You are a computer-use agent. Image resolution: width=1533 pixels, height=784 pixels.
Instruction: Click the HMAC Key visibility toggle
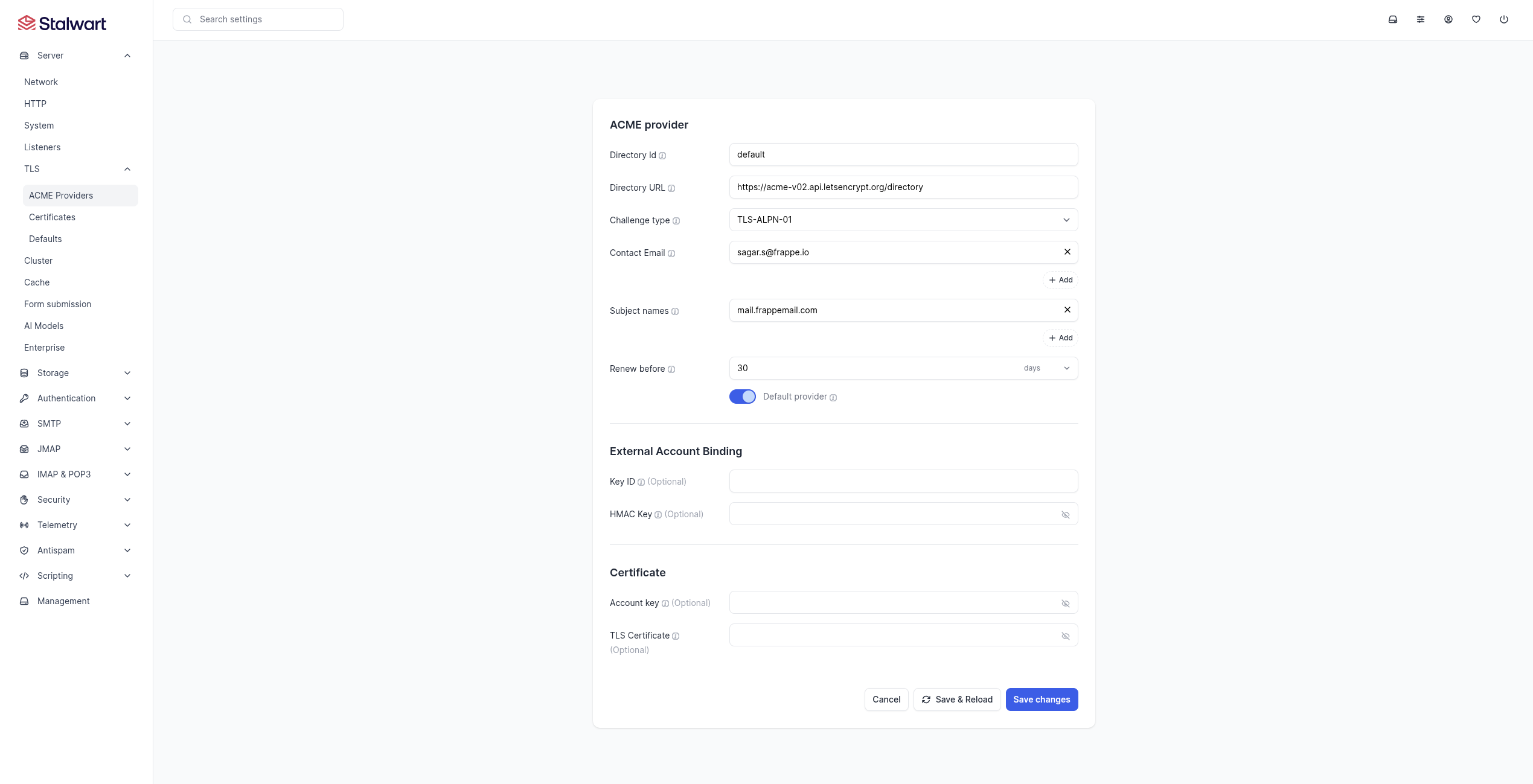tap(1066, 514)
